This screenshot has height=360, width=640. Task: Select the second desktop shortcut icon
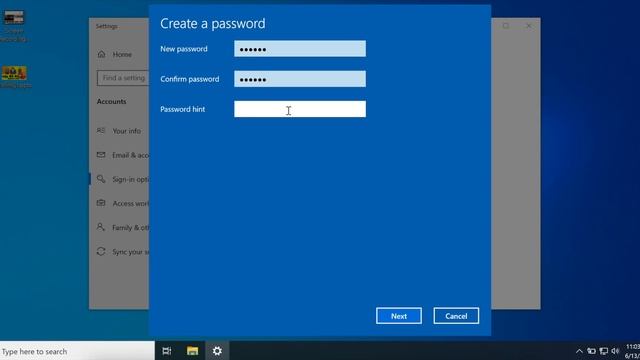click(x=15, y=77)
